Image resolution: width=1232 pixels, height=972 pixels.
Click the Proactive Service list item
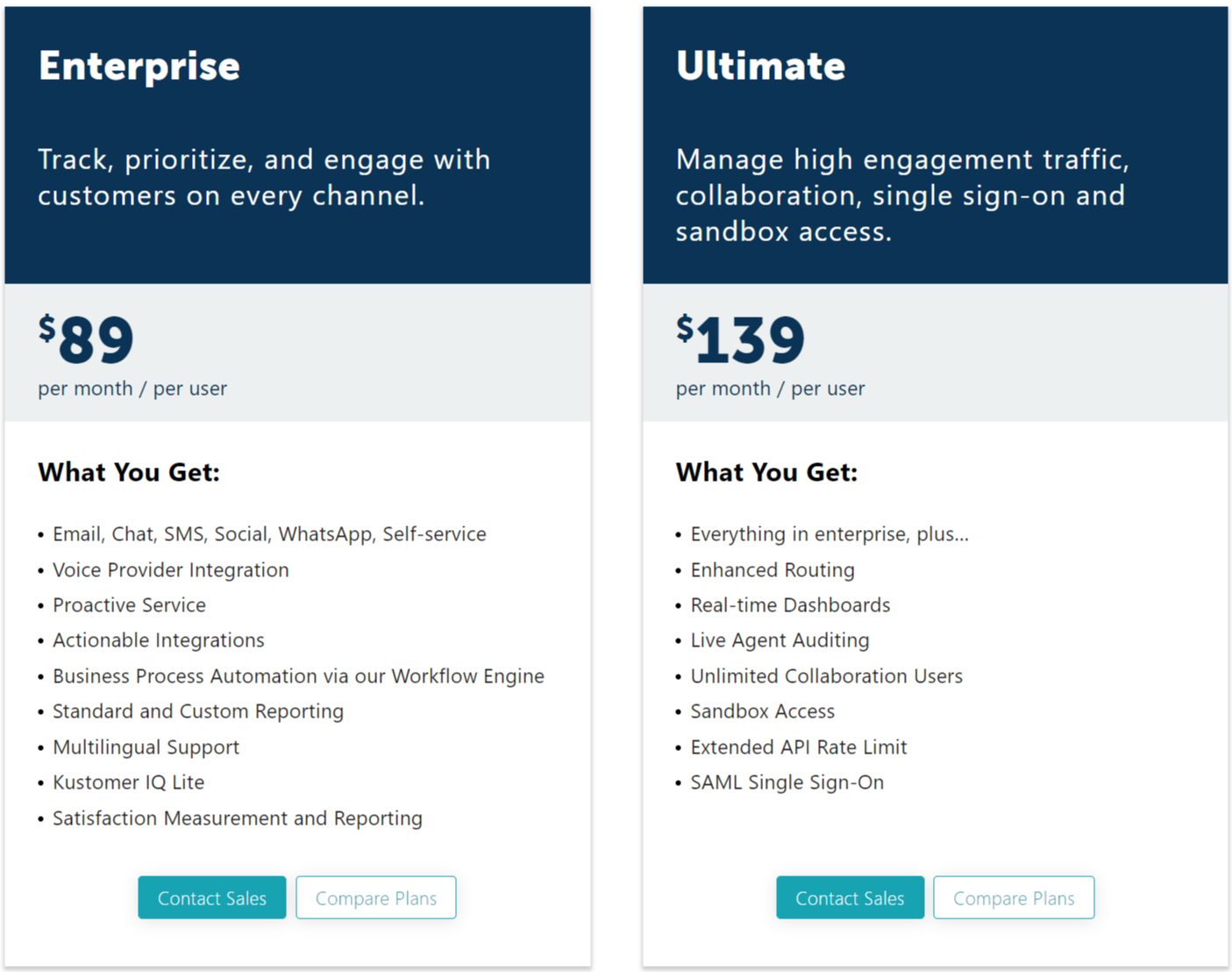tap(129, 605)
